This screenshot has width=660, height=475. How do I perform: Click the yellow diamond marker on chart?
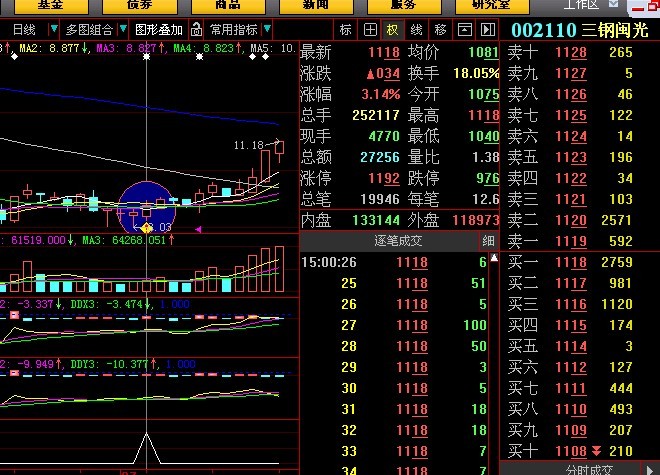[x=146, y=228]
